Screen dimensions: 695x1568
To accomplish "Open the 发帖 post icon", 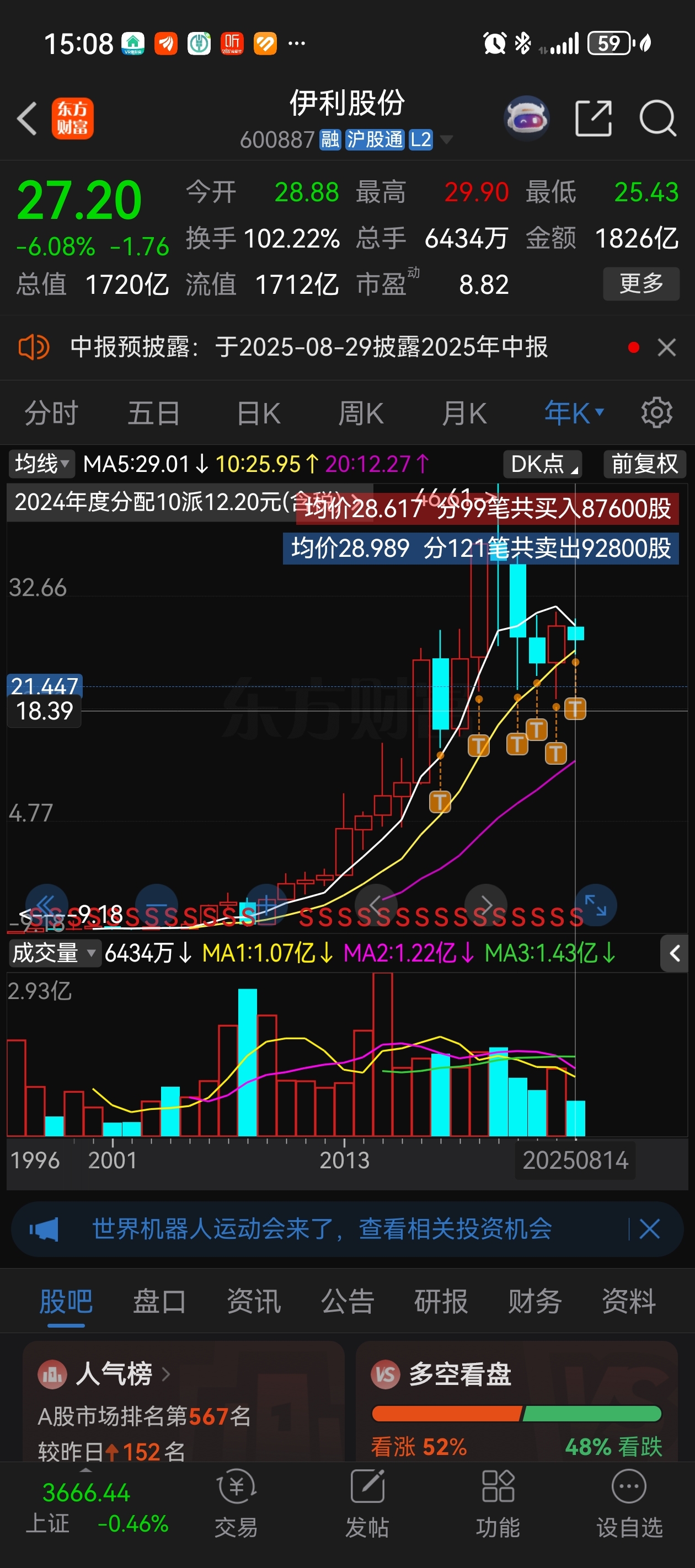I will click(367, 1503).
